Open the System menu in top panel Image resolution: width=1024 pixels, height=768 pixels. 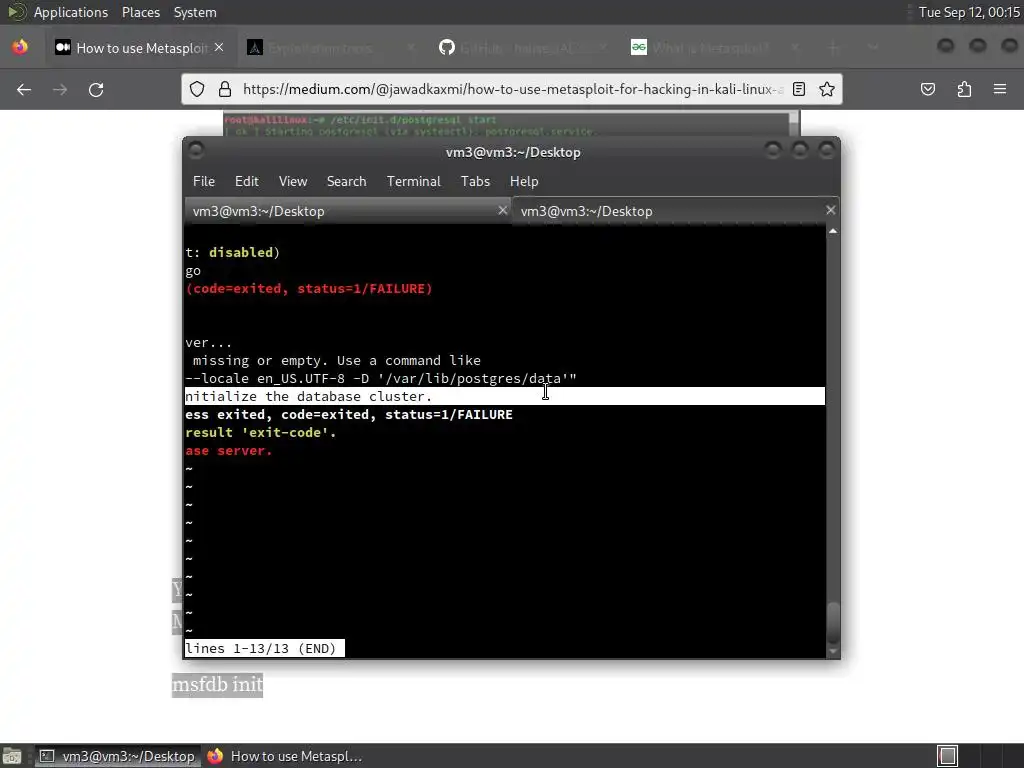pyautogui.click(x=195, y=12)
